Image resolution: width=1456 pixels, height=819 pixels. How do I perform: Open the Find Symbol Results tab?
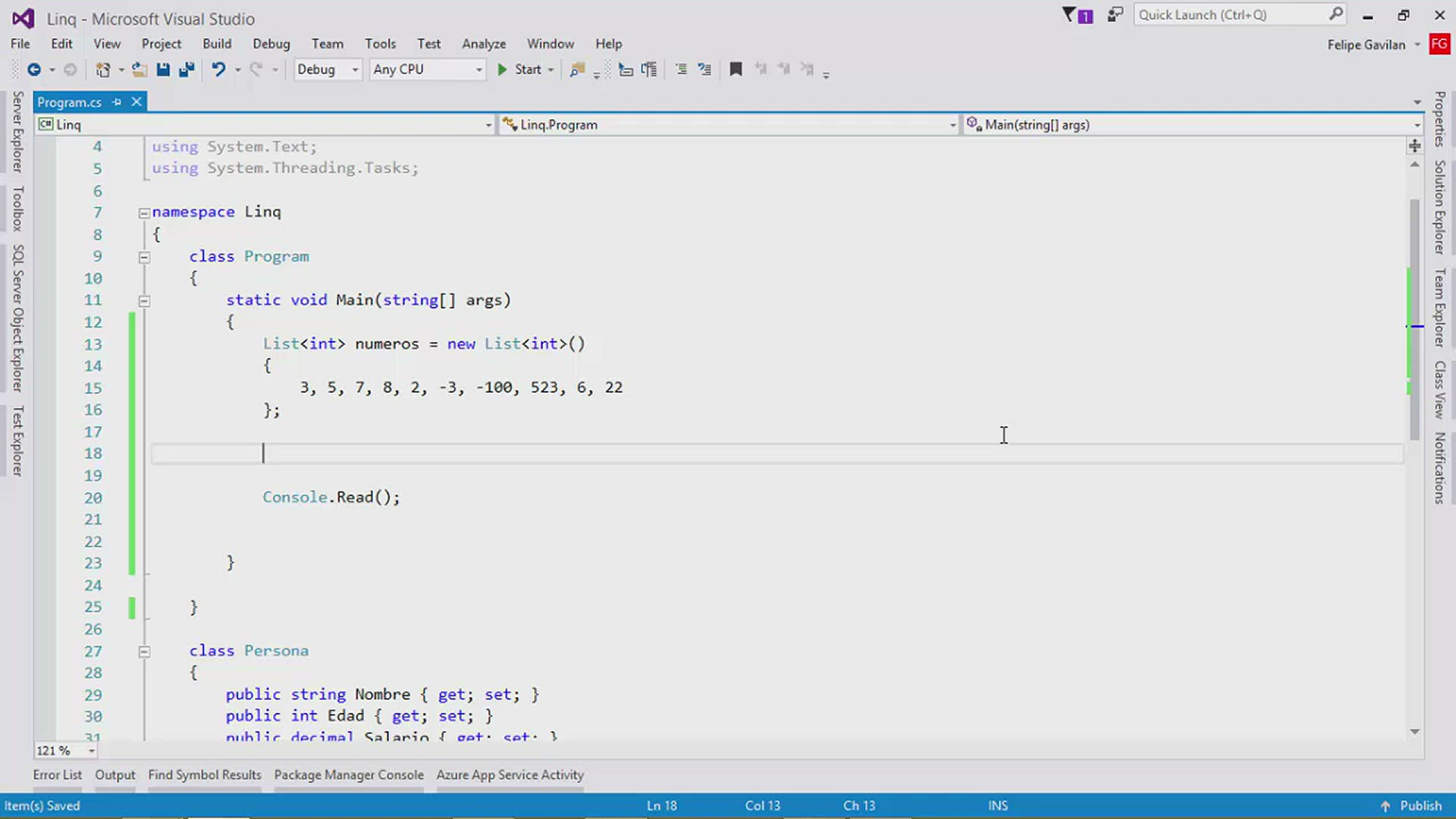[x=205, y=775]
